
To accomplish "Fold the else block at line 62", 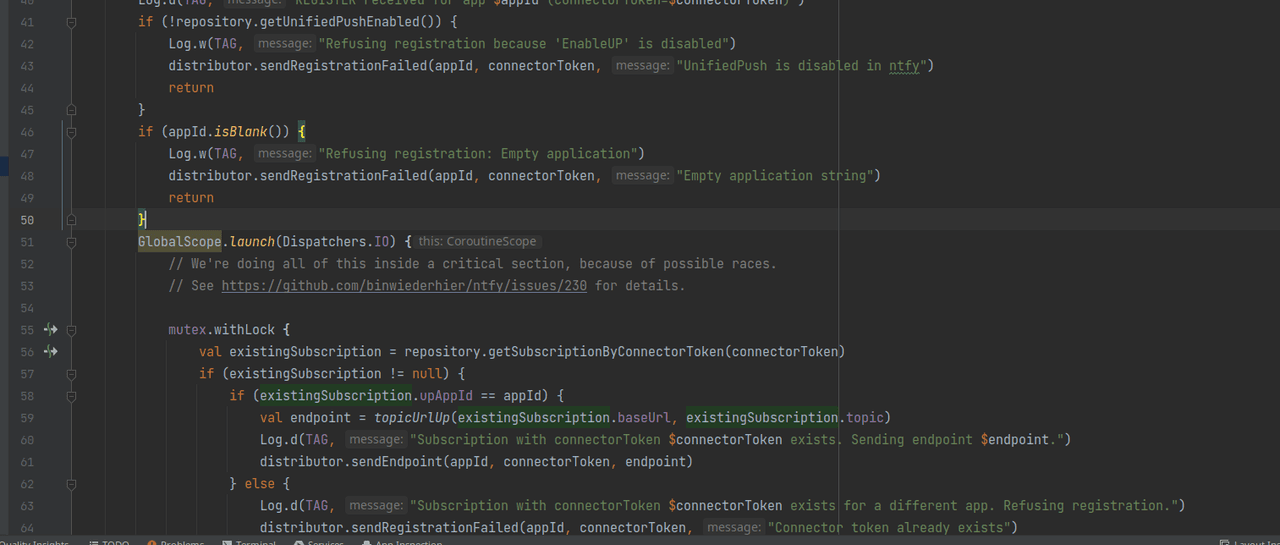I will pos(71,484).
